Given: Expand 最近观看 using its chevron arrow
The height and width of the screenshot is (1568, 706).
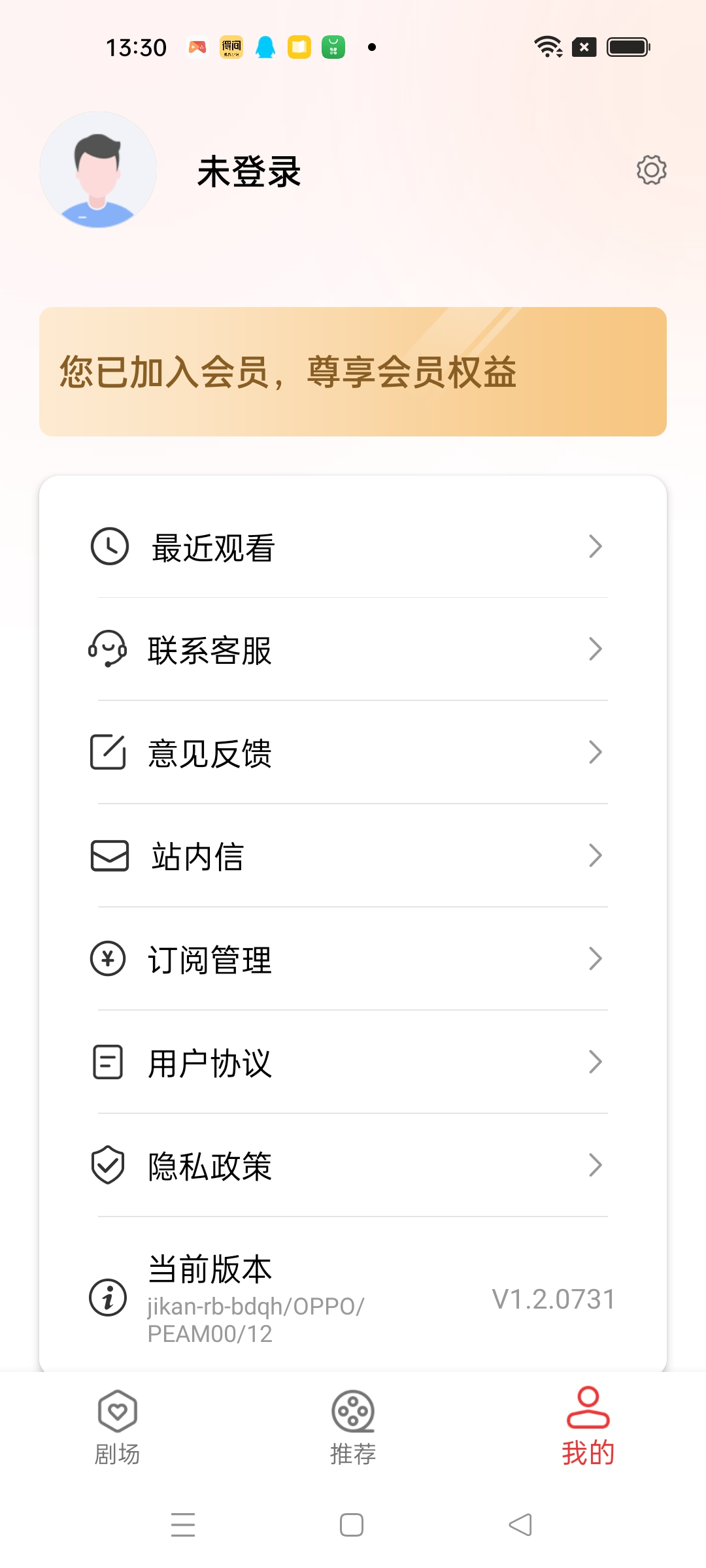Looking at the screenshot, I should 595,546.
